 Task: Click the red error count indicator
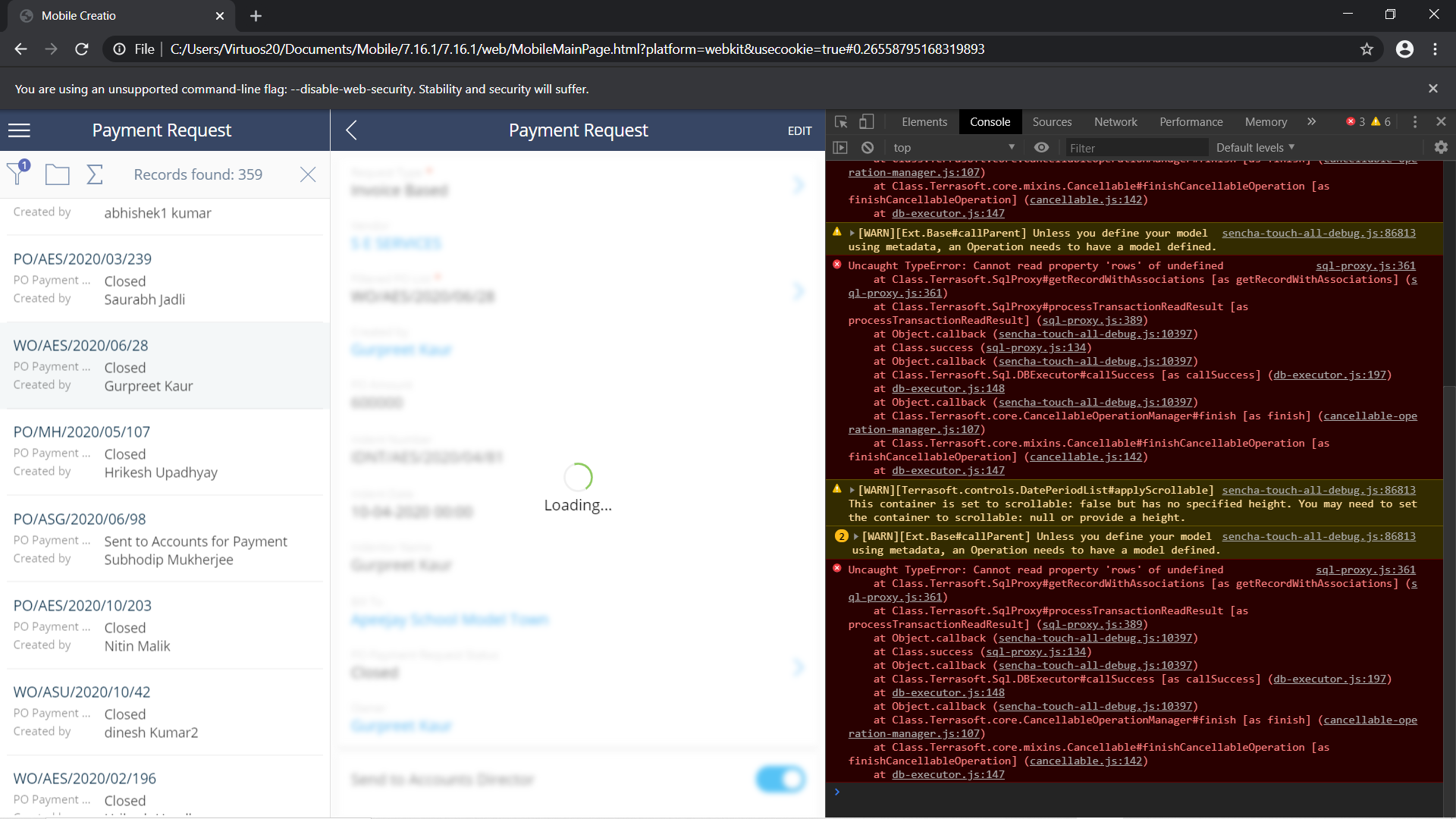[1356, 121]
